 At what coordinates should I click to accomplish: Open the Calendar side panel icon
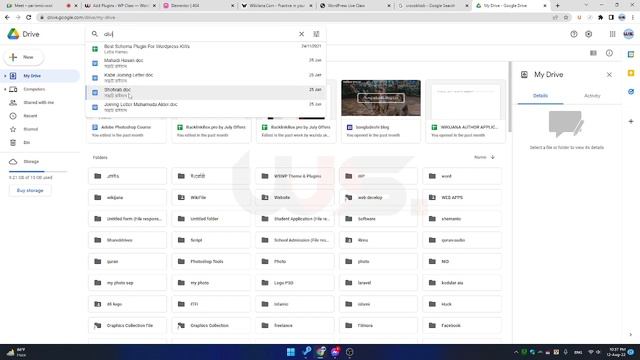(631, 54)
